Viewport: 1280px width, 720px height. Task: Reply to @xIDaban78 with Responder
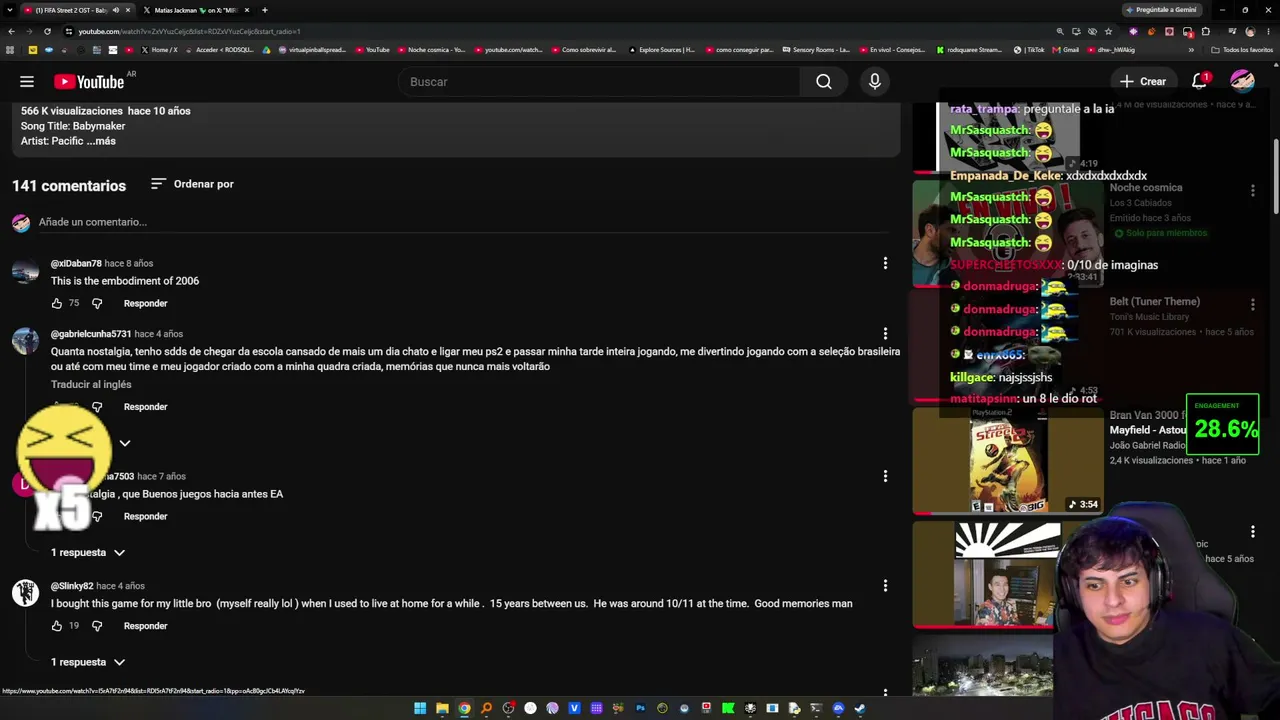pos(146,303)
